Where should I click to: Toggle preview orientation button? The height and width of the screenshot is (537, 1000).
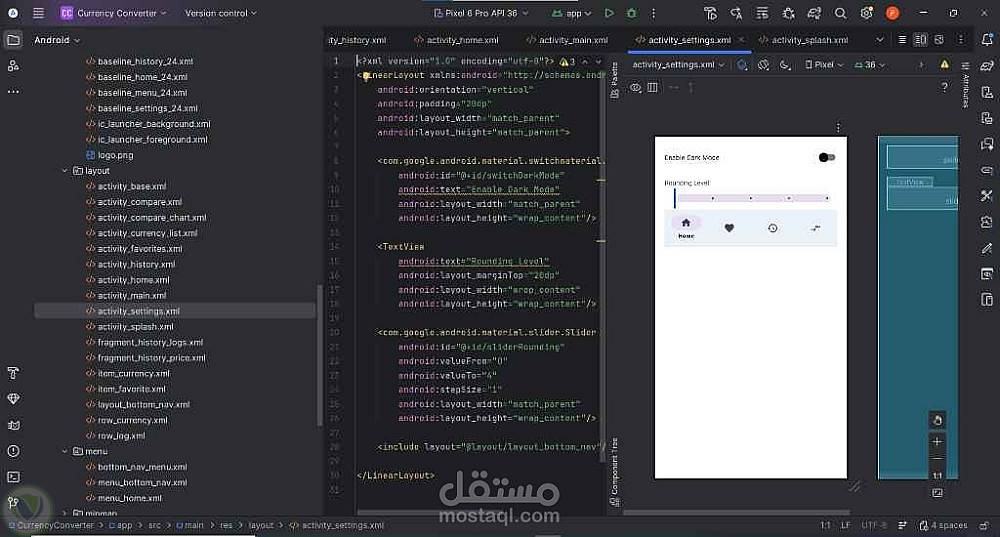[x=763, y=64]
